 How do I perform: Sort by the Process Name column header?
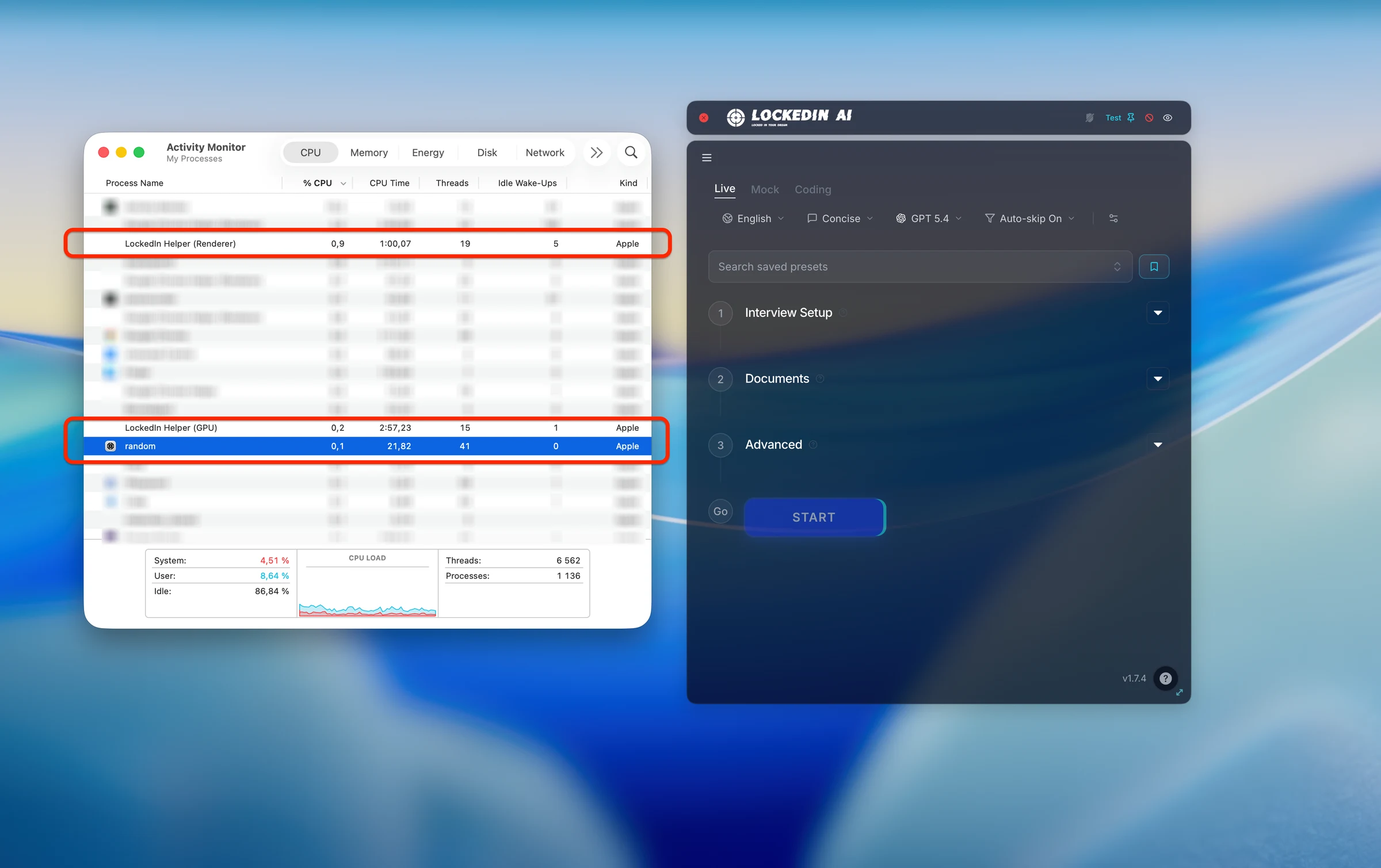(134, 183)
